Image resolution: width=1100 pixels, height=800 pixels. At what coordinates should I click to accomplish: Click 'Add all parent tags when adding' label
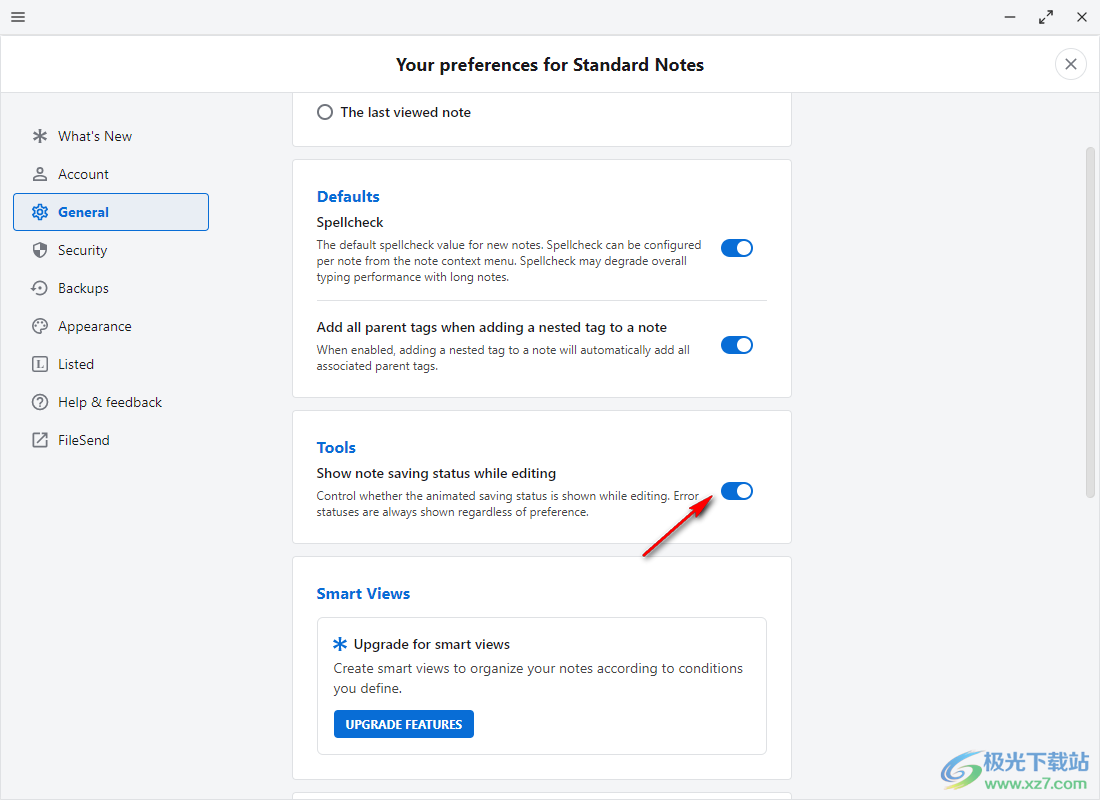492,328
